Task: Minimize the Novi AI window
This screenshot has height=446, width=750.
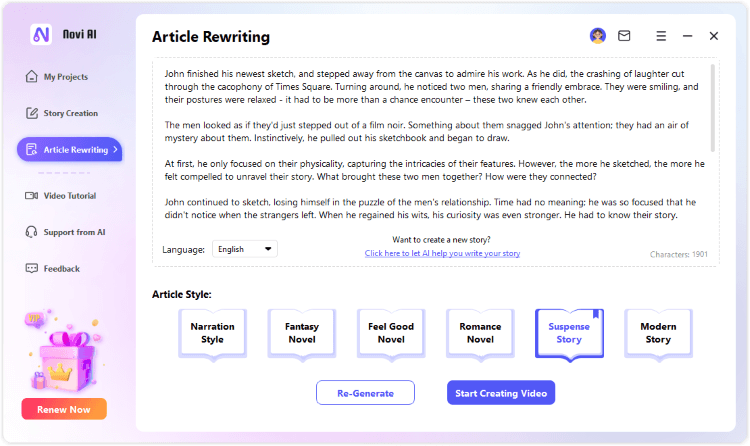Action: pyautogui.click(x=687, y=36)
